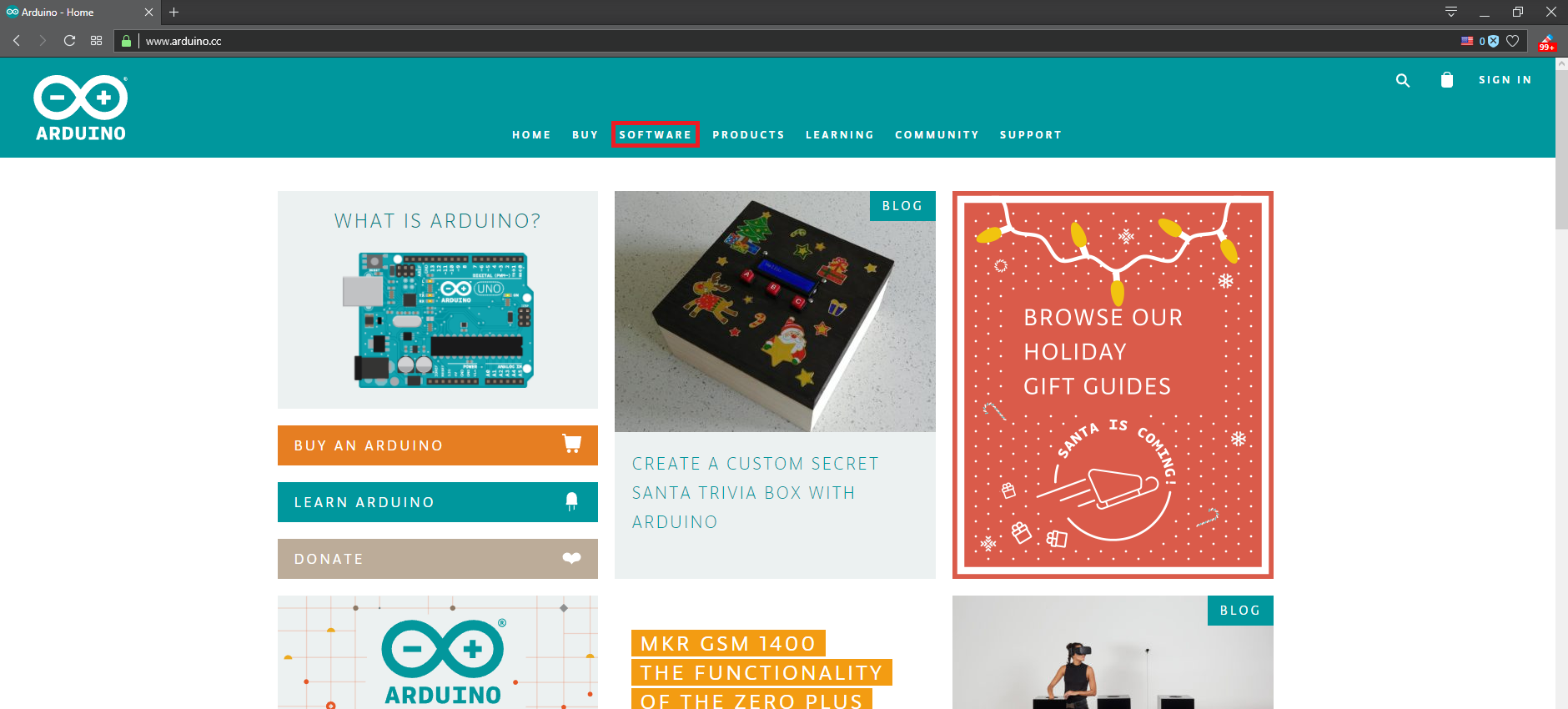The image size is (1568, 709).
Task: Open the shopping bag cart icon
Action: (1447, 79)
